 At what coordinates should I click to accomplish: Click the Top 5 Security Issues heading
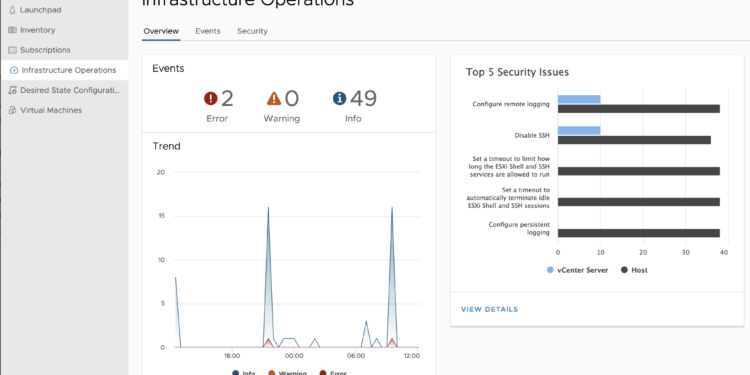(x=517, y=72)
